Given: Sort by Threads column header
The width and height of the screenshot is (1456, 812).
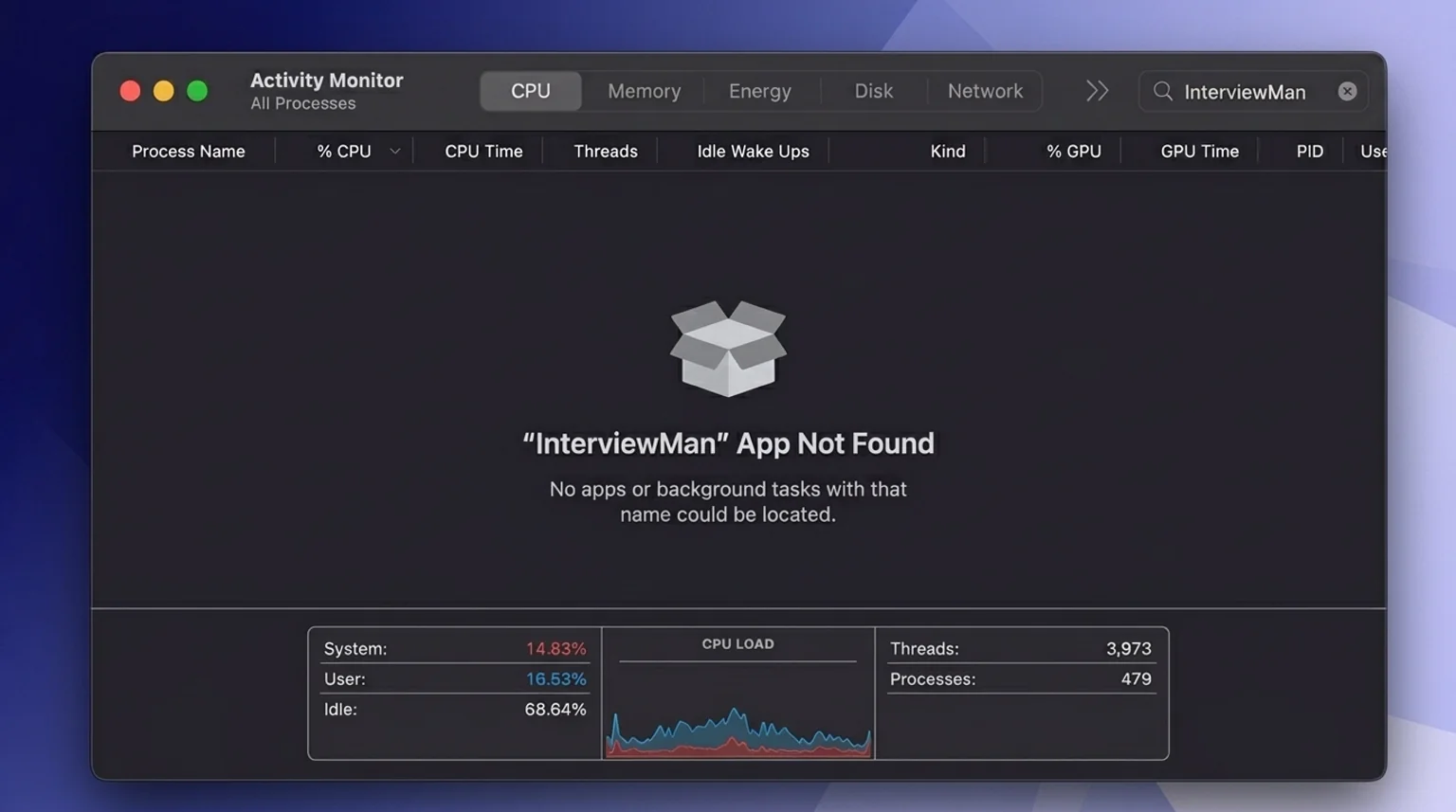Looking at the screenshot, I should tap(606, 152).
